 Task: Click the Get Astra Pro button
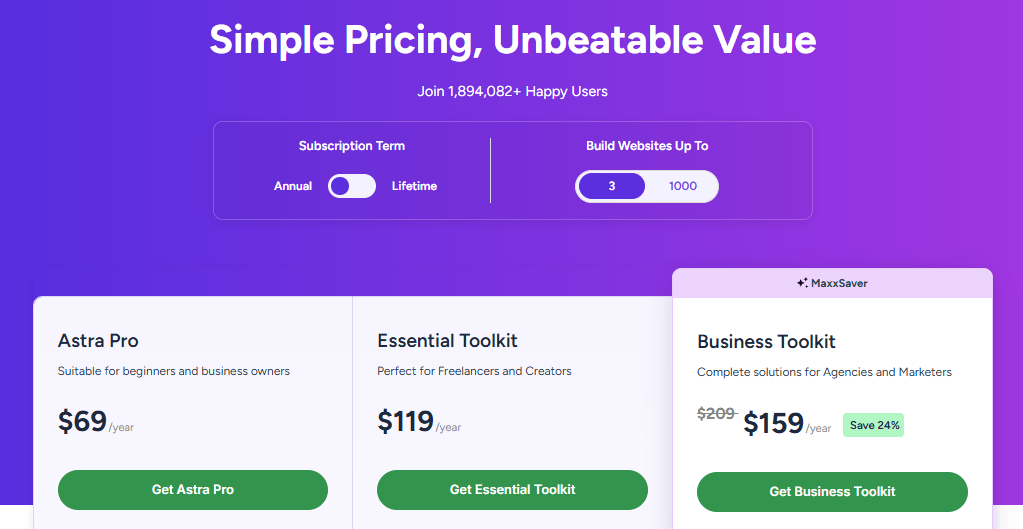(x=193, y=490)
